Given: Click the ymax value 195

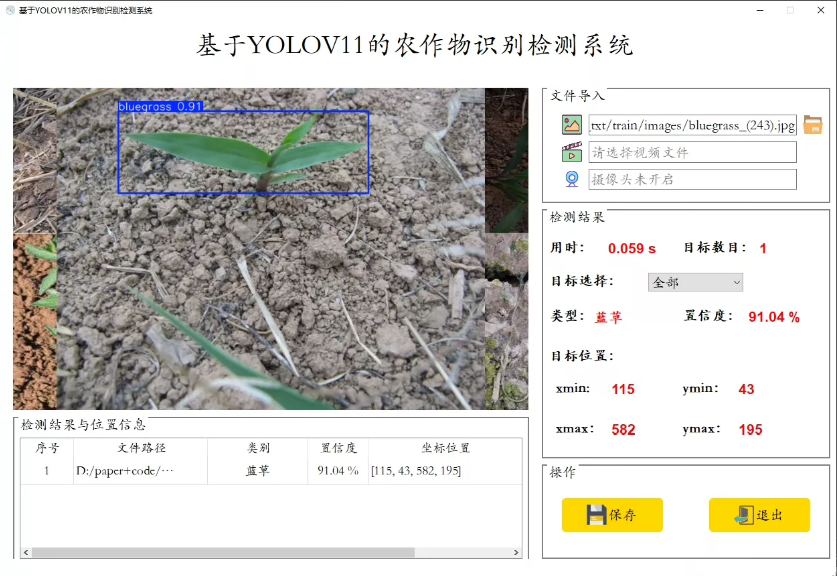Looking at the screenshot, I should pyautogui.click(x=751, y=430).
